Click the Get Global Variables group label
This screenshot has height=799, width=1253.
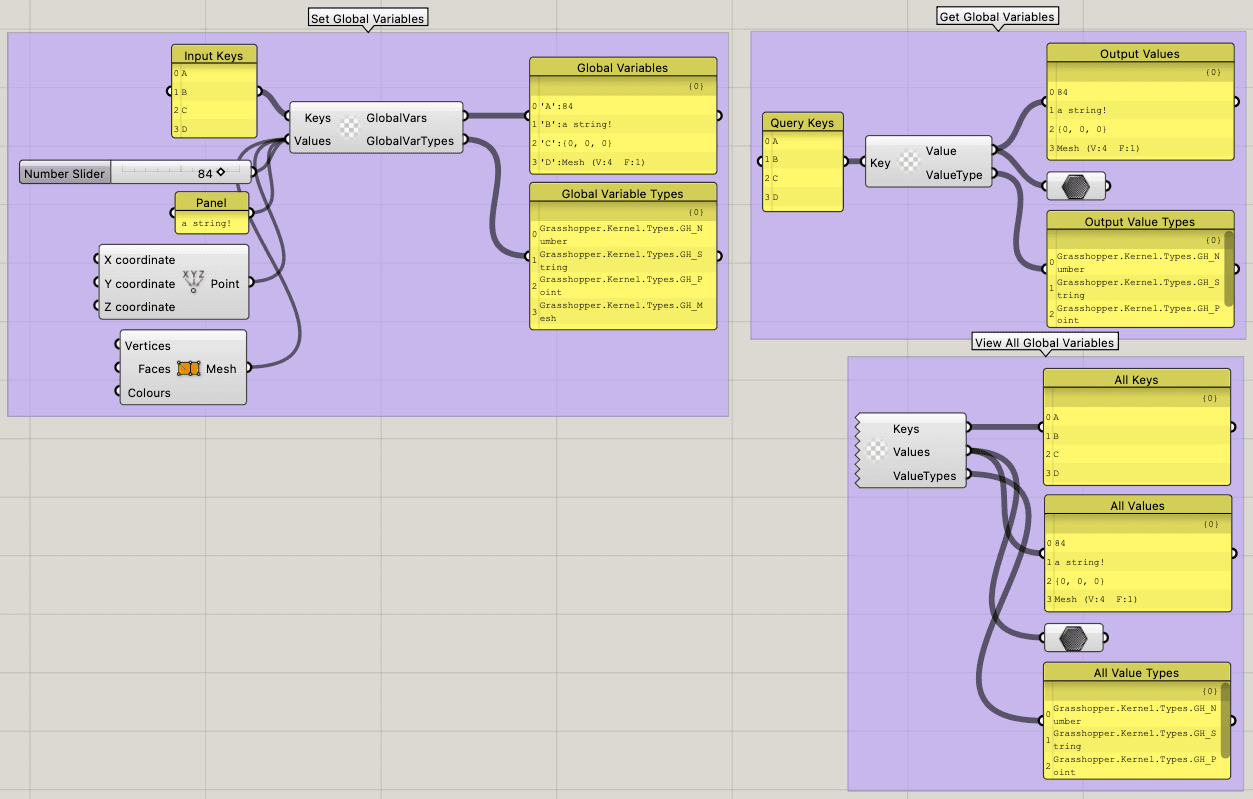coord(996,16)
